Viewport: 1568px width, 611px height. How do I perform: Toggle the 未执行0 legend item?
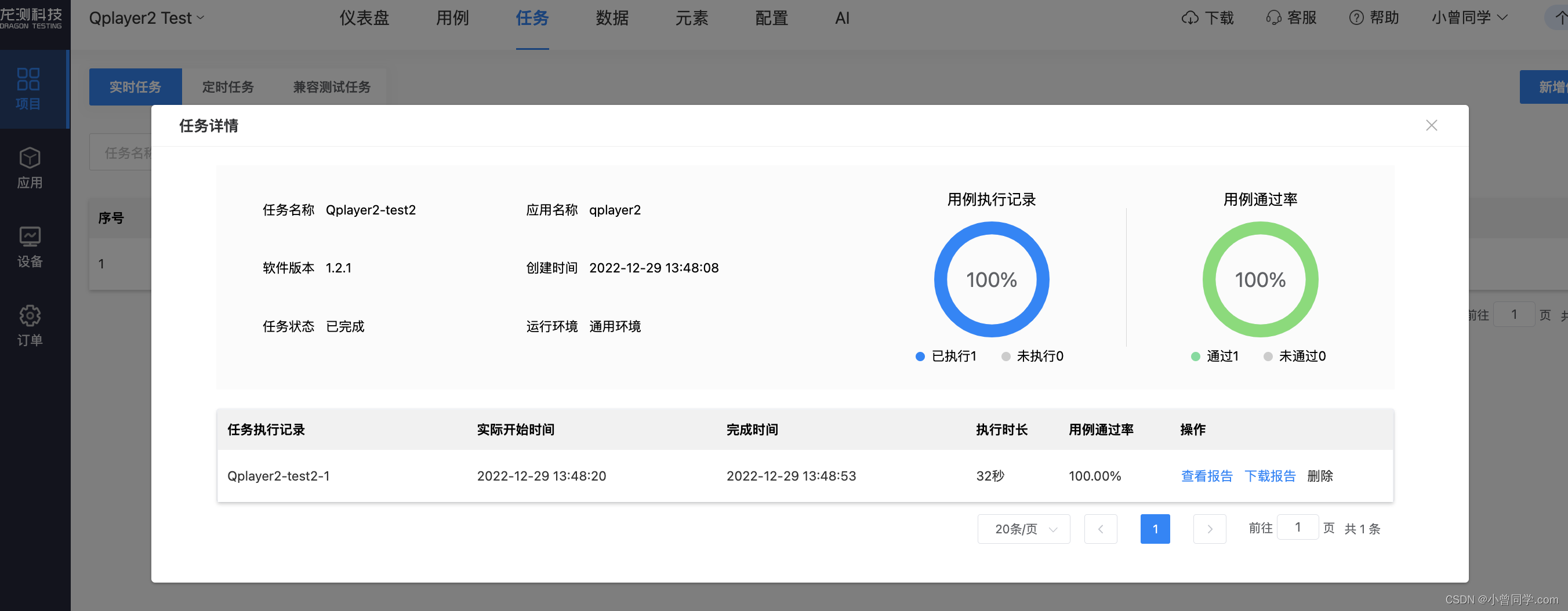click(1032, 356)
